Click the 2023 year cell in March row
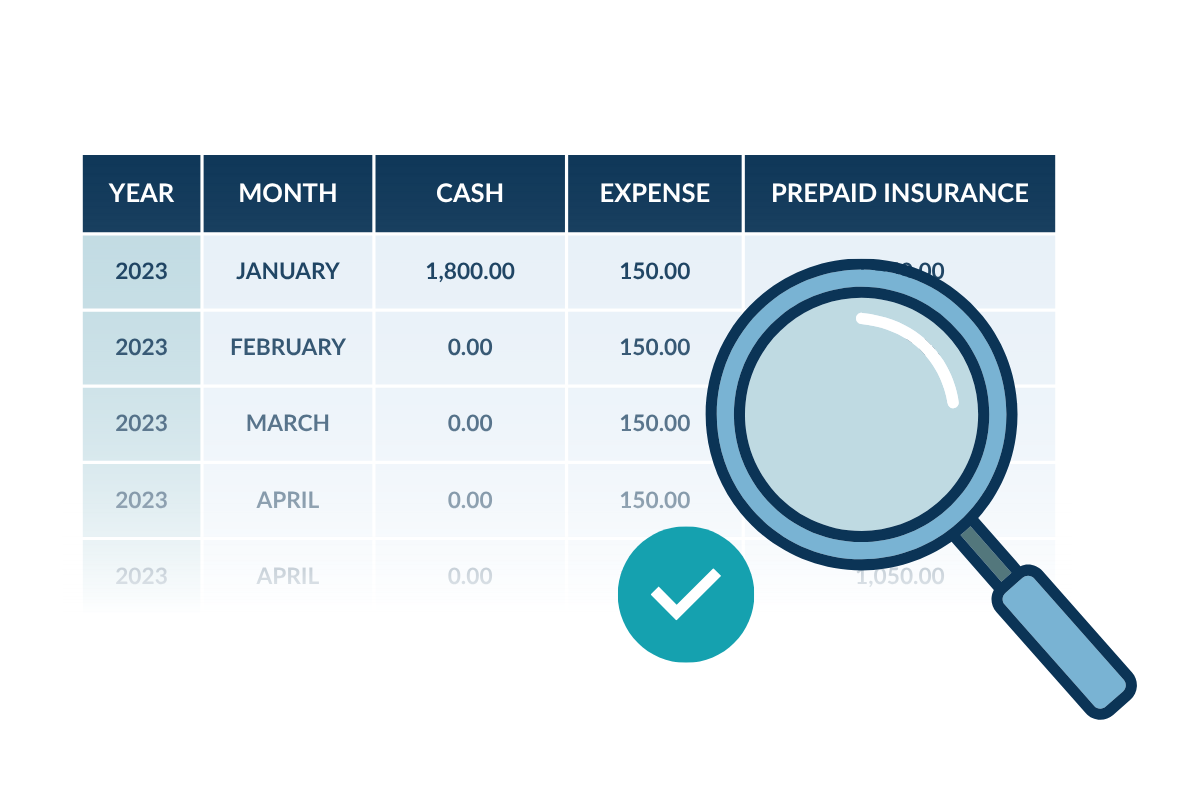Viewport: 1200px width, 800px height. point(141,423)
